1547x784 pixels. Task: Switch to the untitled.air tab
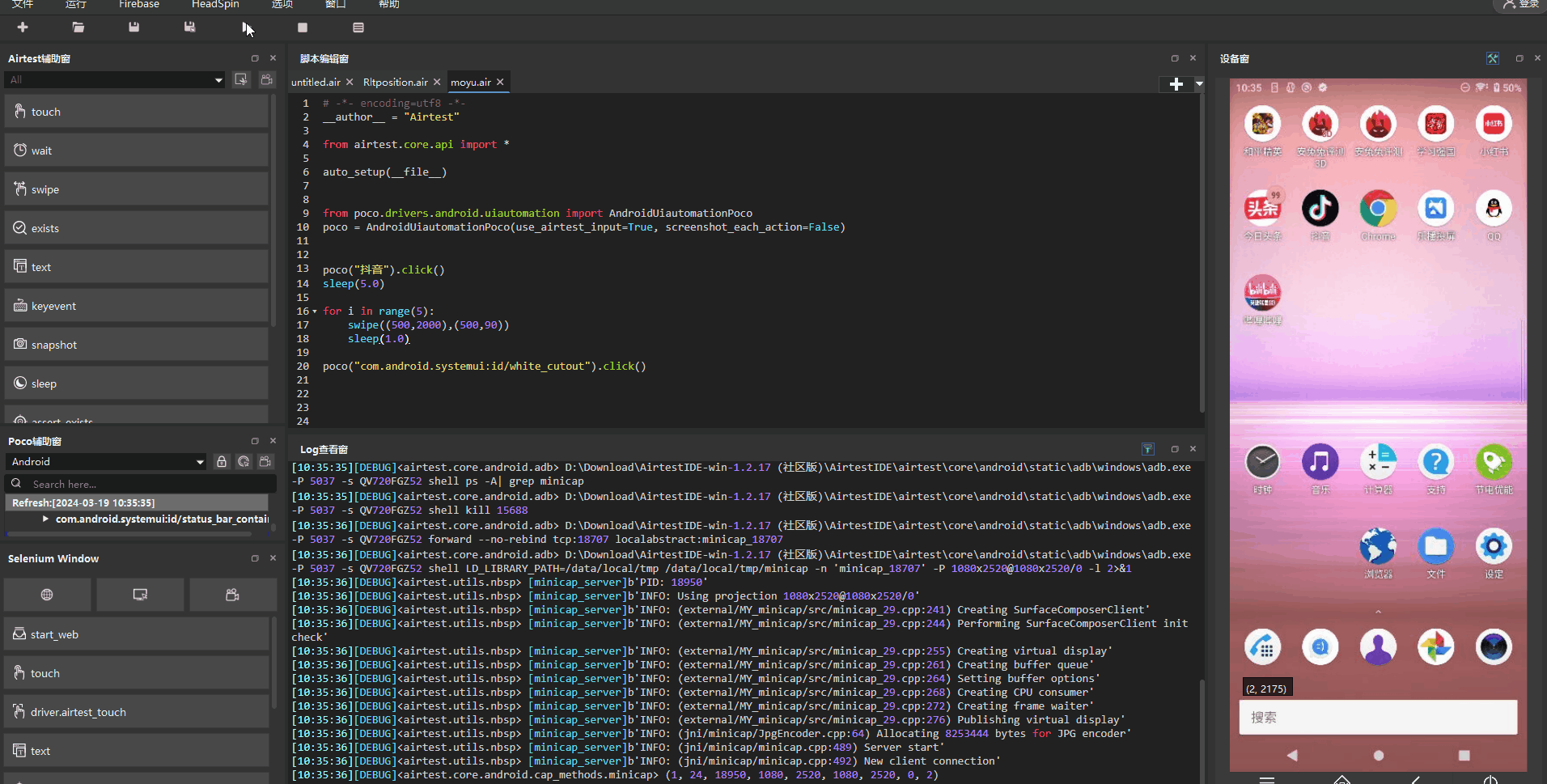coord(316,83)
